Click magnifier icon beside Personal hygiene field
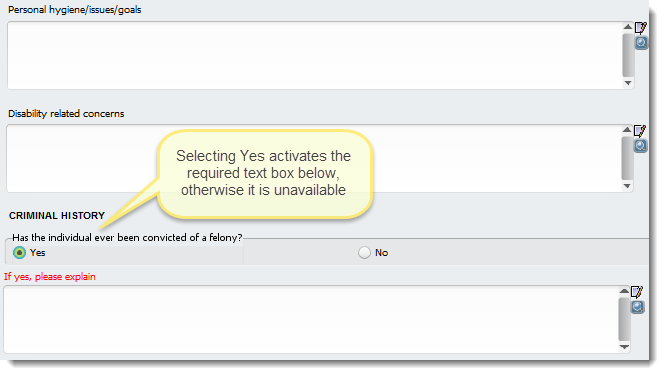Viewport: 664px width, 375px height. coord(641,43)
